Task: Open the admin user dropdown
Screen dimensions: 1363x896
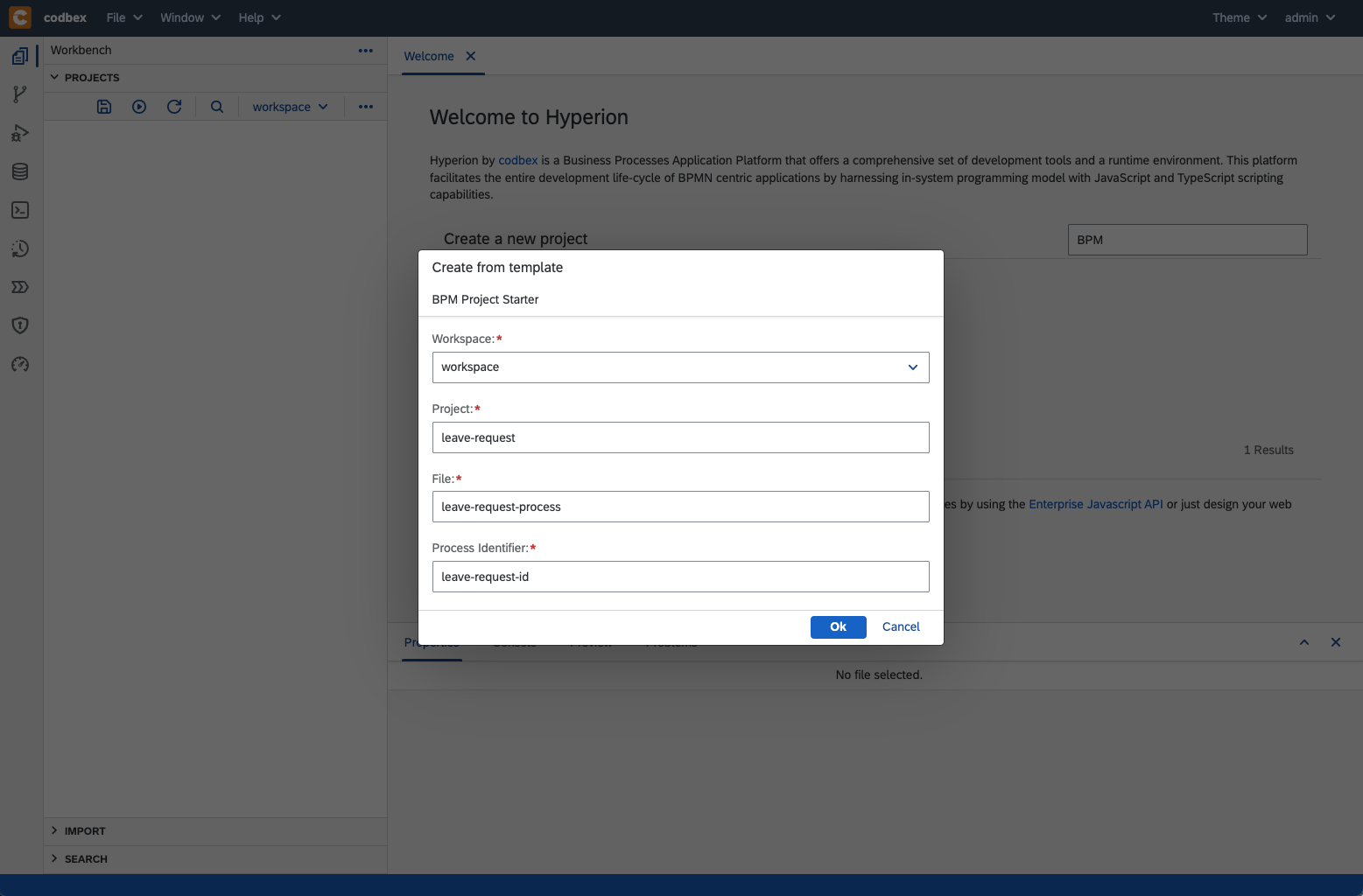Action: 1310,17
